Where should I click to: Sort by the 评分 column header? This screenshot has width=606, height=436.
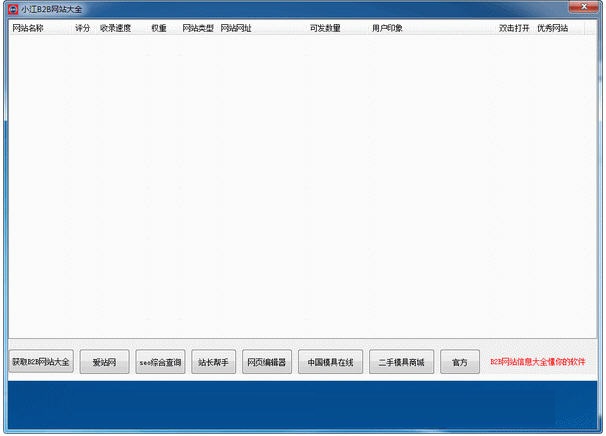coord(82,28)
